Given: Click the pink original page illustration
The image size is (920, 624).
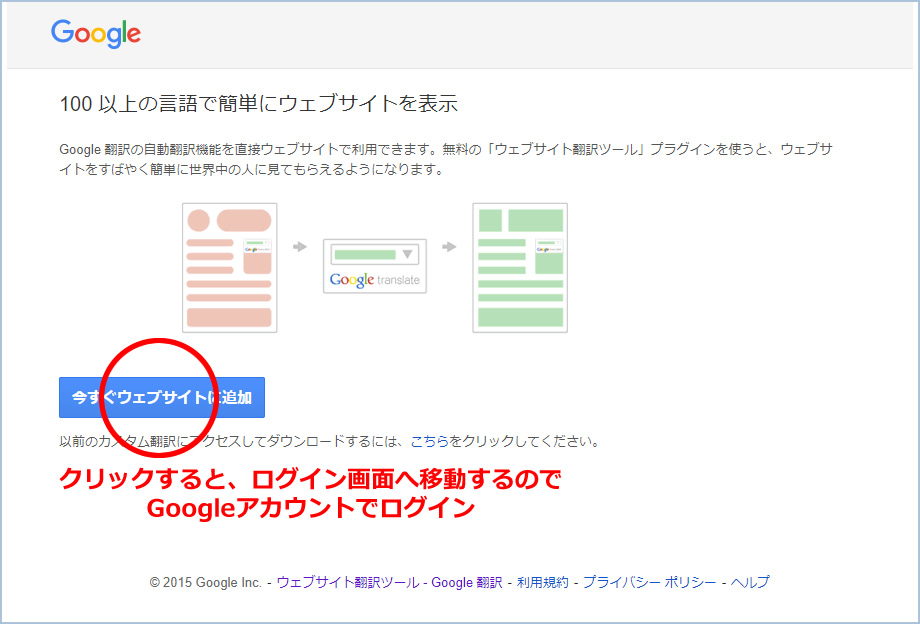Looking at the screenshot, I should point(229,268).
